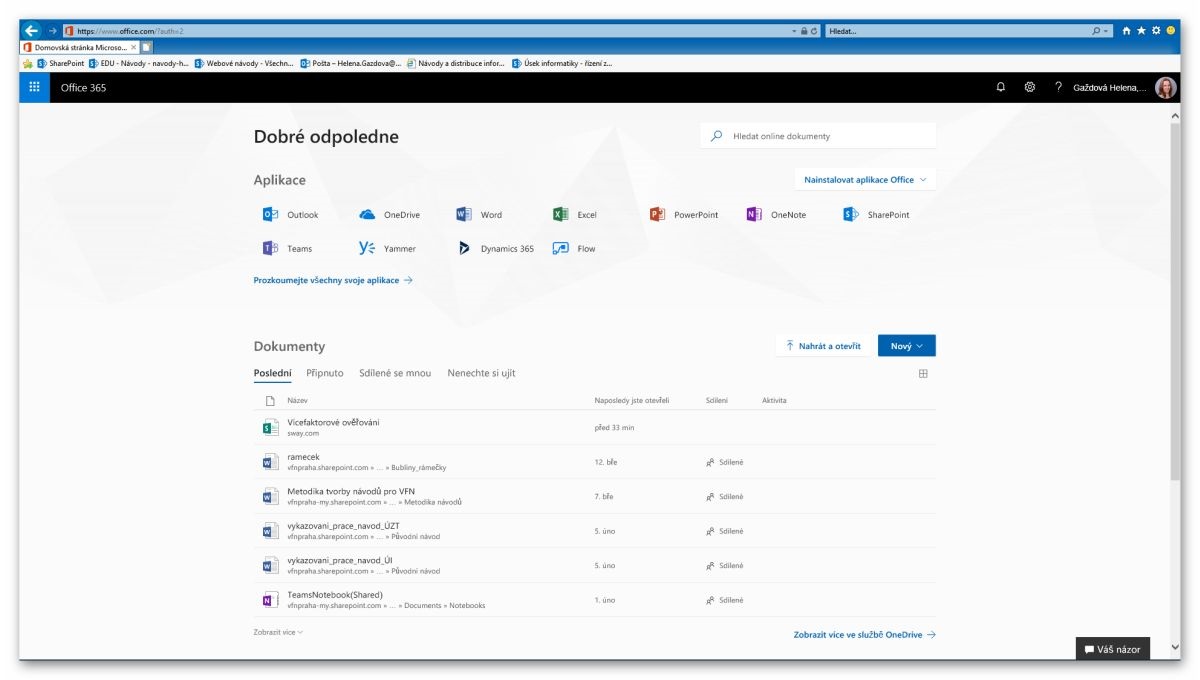This screenshot has width=1200, height=680.
Task: Close the Domovská stránka browser tab
Action: coord(134,47)
